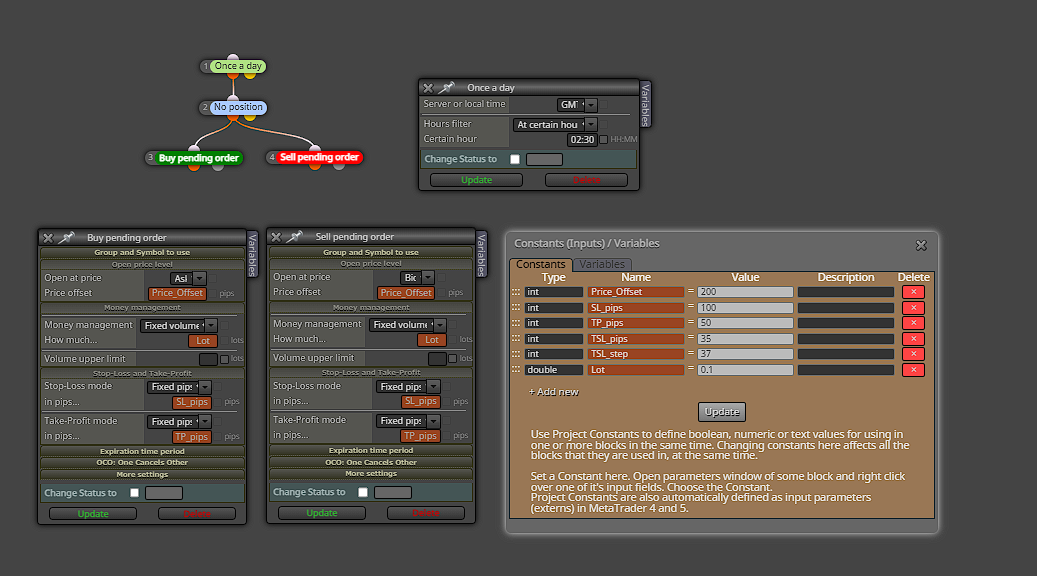
Task: Click the Price_Offset value field showing 200
Action: 745,292
